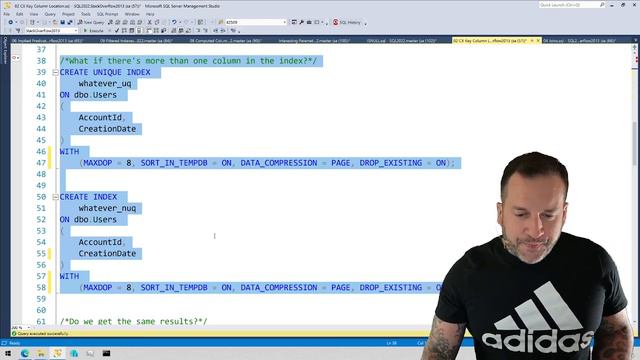
Task: Switch to the 08 Computed Columns tab
Action: (x=225, y=40)
